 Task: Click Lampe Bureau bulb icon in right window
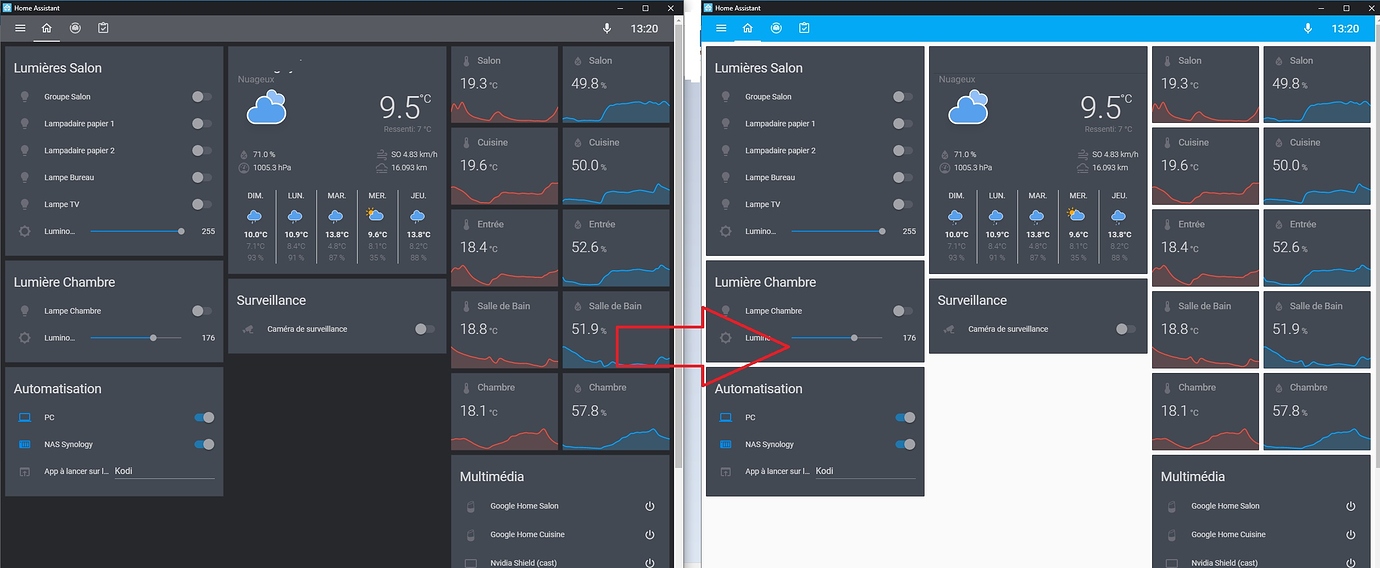(726, 177)
